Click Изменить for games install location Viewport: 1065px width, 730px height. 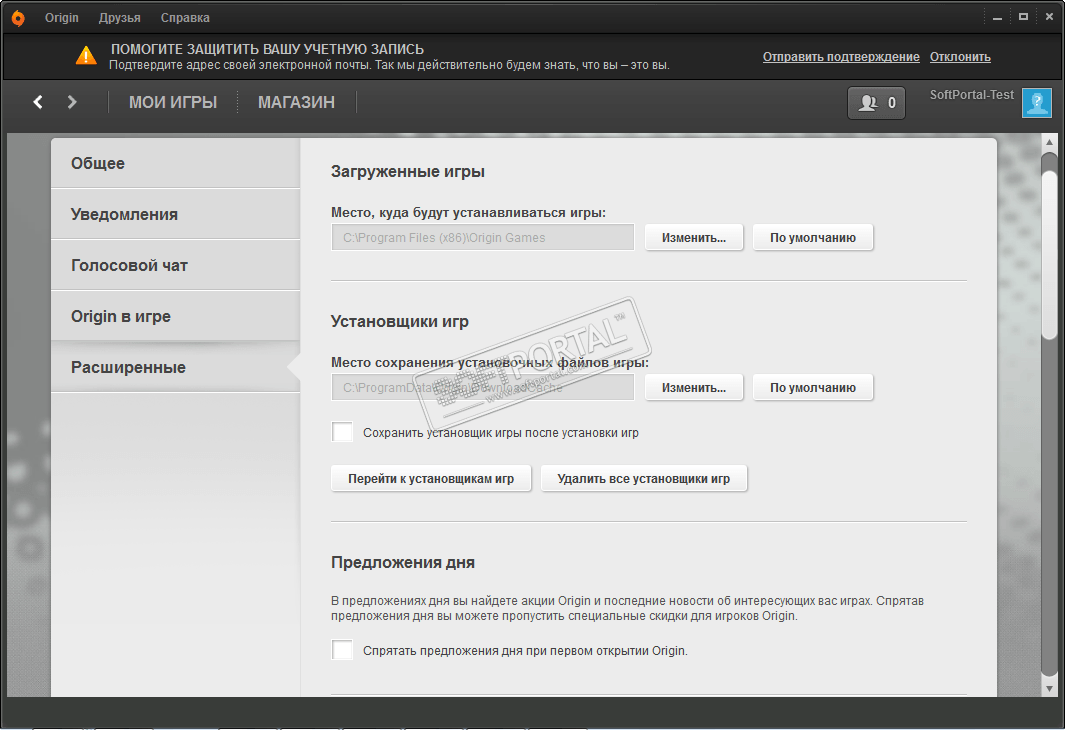pyautogui.click(x=693, y=238)
